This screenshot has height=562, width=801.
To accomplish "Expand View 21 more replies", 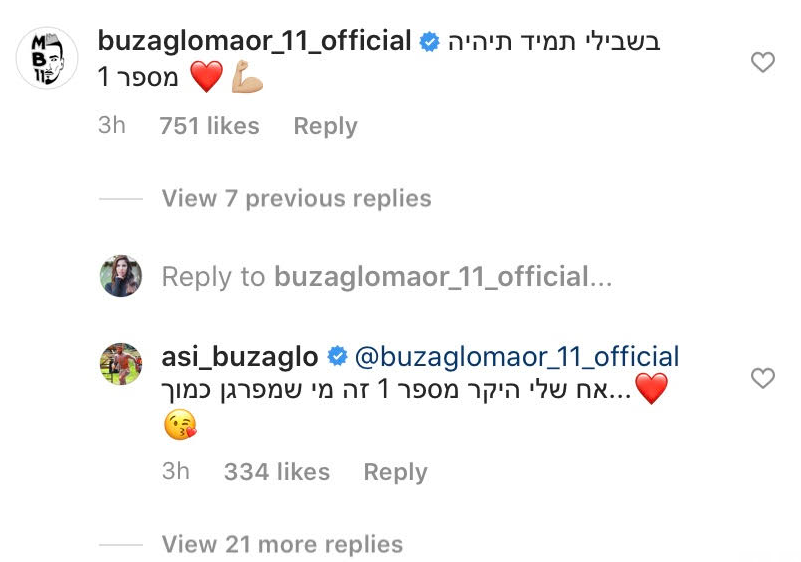I will [282, 544].
